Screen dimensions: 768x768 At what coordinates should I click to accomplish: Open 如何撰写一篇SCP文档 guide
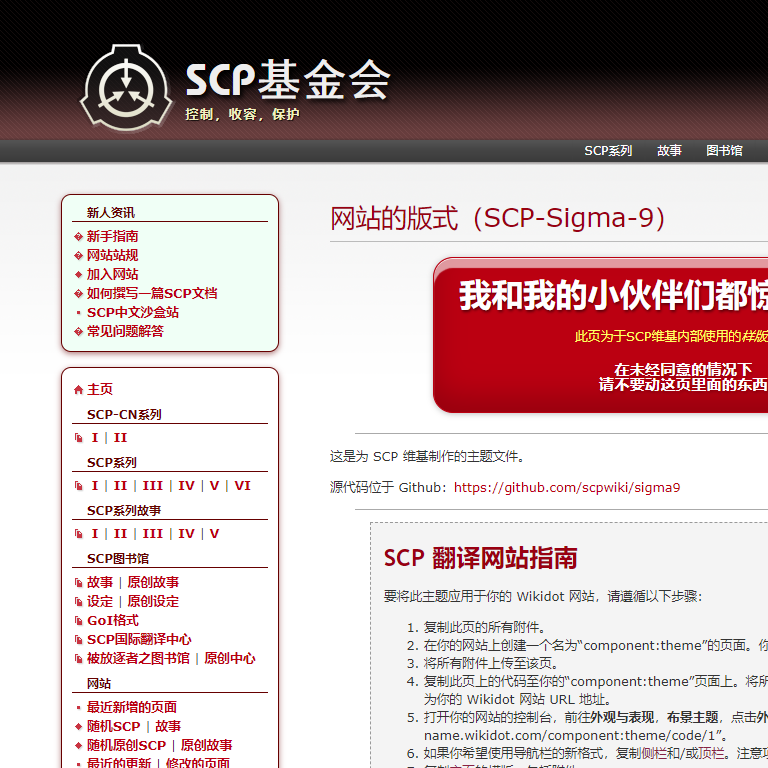tap(151, 294)
